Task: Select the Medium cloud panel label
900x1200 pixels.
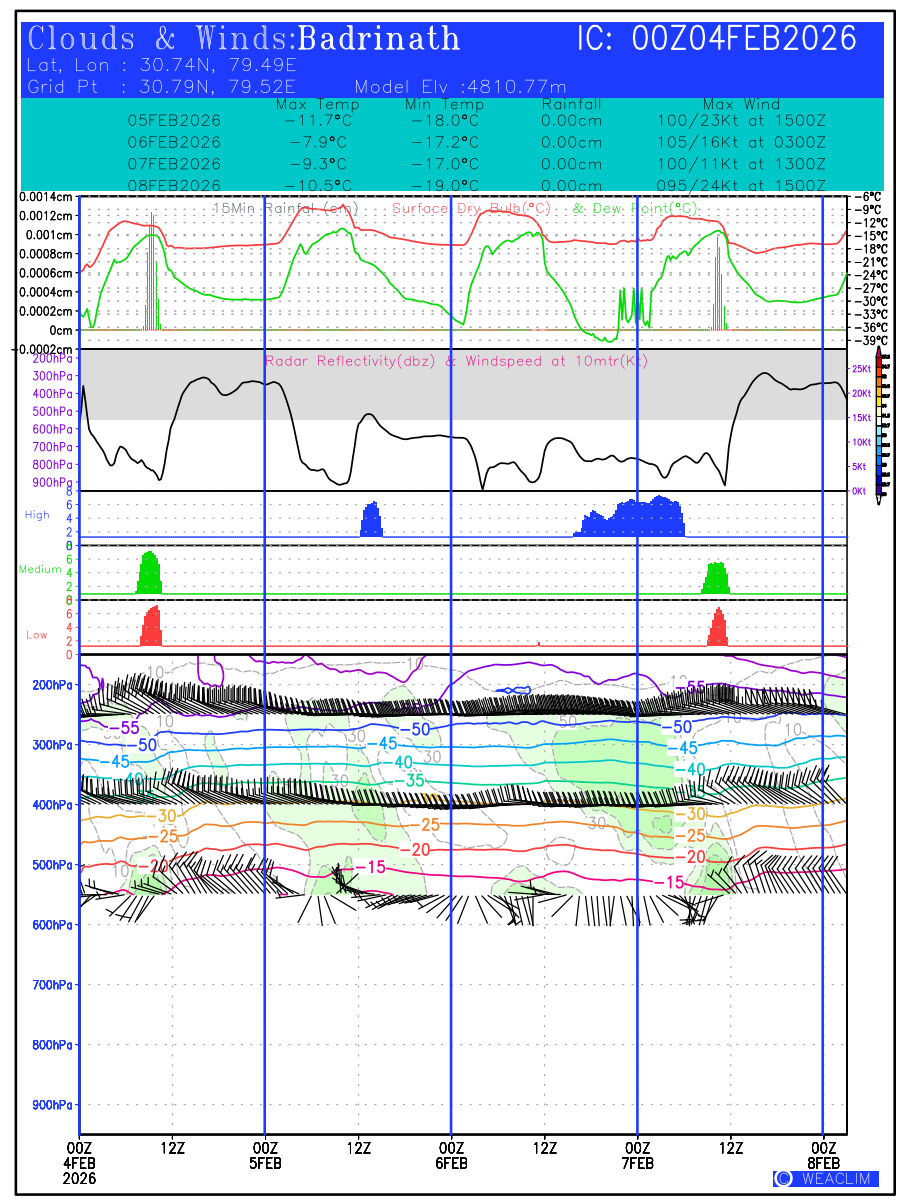Action: [41, 569]
